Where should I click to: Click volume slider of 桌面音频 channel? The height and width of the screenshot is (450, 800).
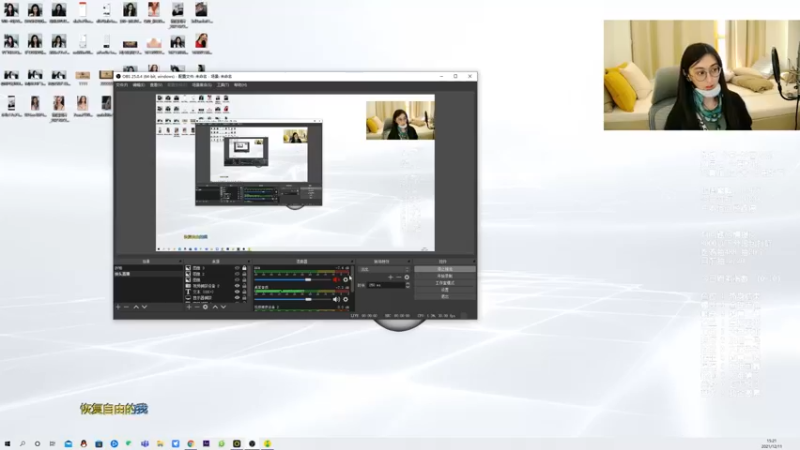point(293,299)
